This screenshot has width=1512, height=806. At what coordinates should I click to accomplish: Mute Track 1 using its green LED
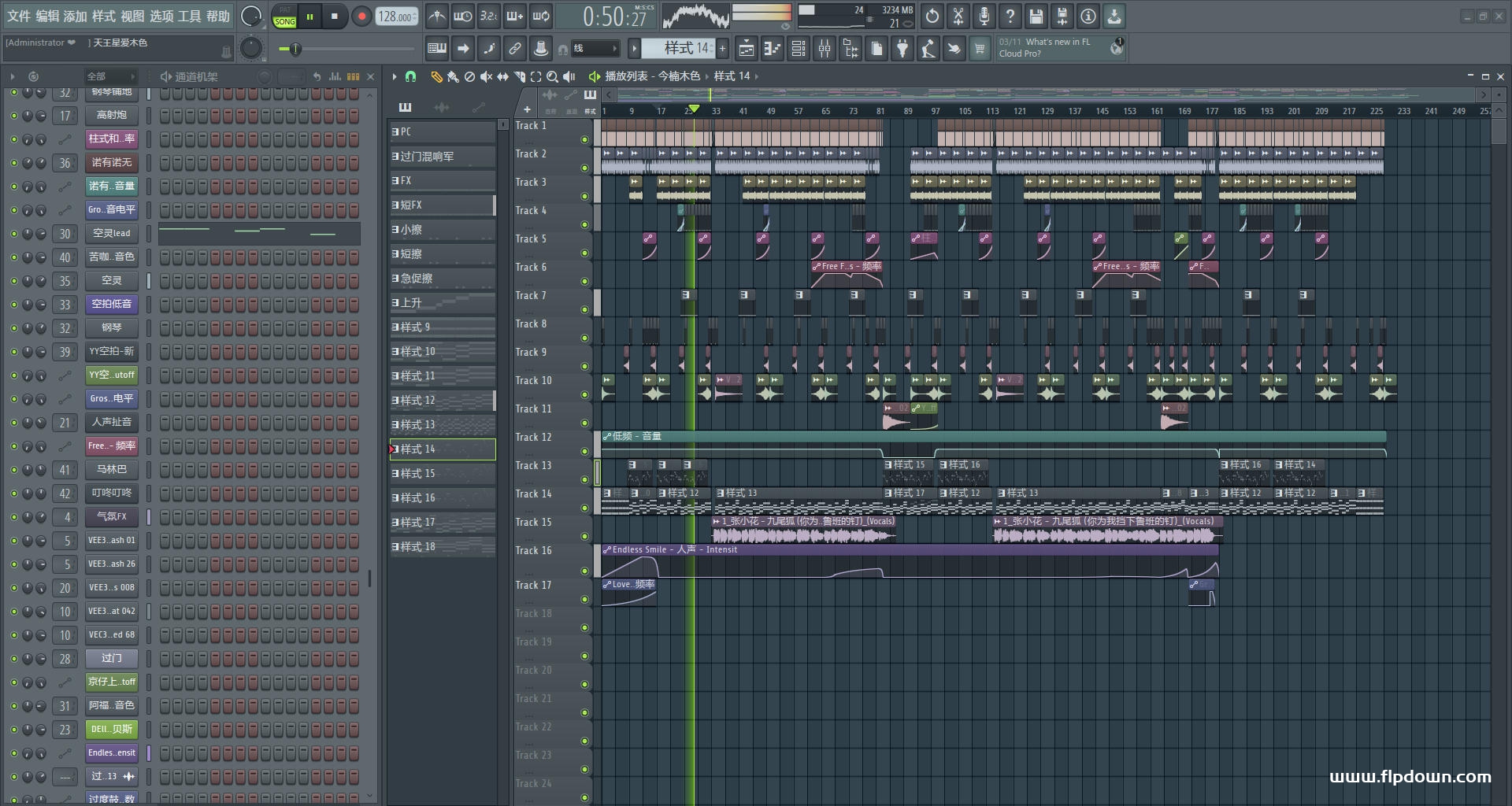pos(584,140)
